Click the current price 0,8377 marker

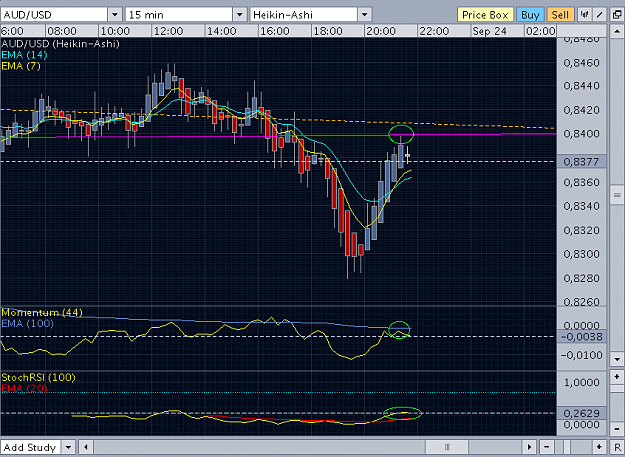(582, 161)
